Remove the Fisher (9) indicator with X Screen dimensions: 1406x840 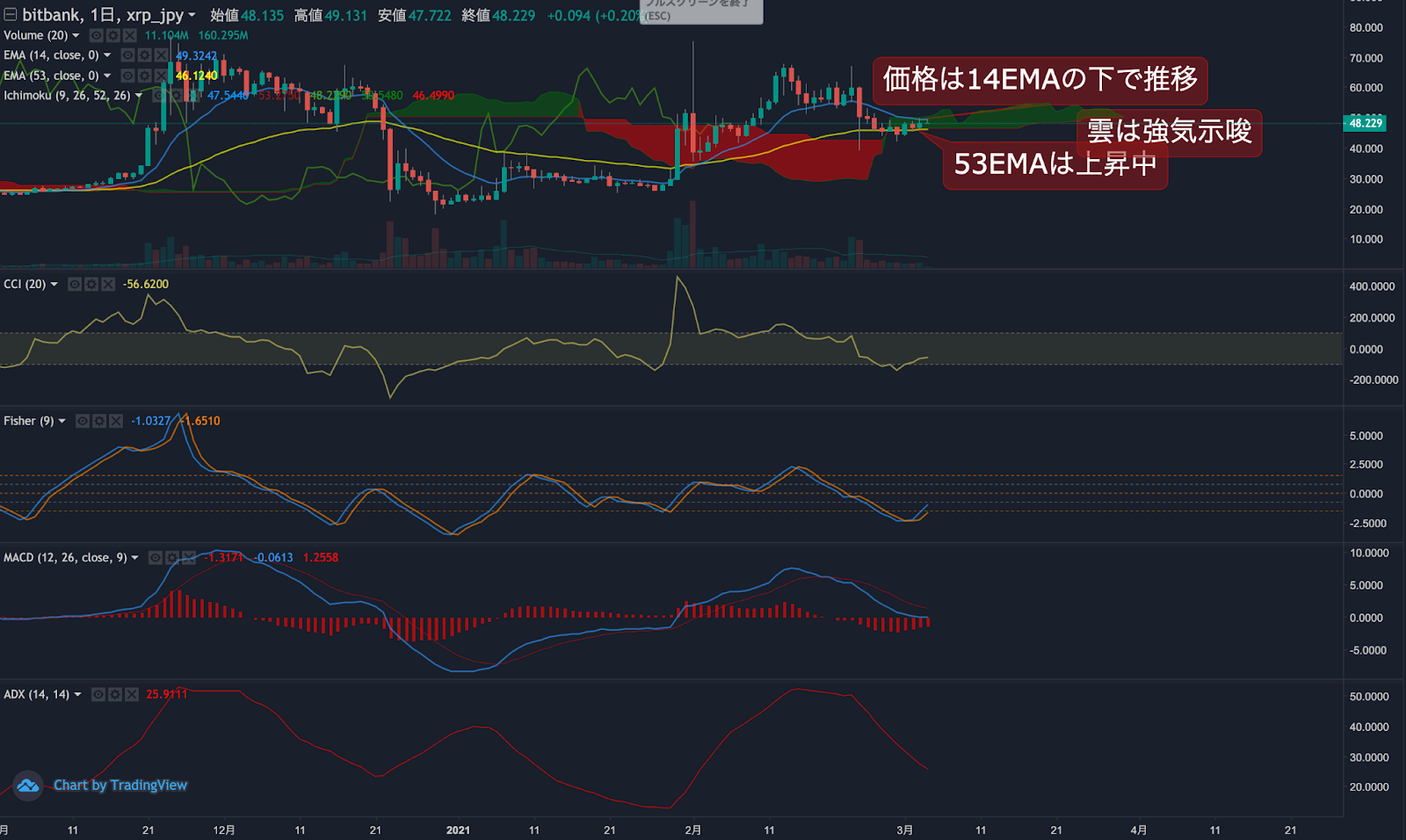pyautogui.click(x=116, y=421)
